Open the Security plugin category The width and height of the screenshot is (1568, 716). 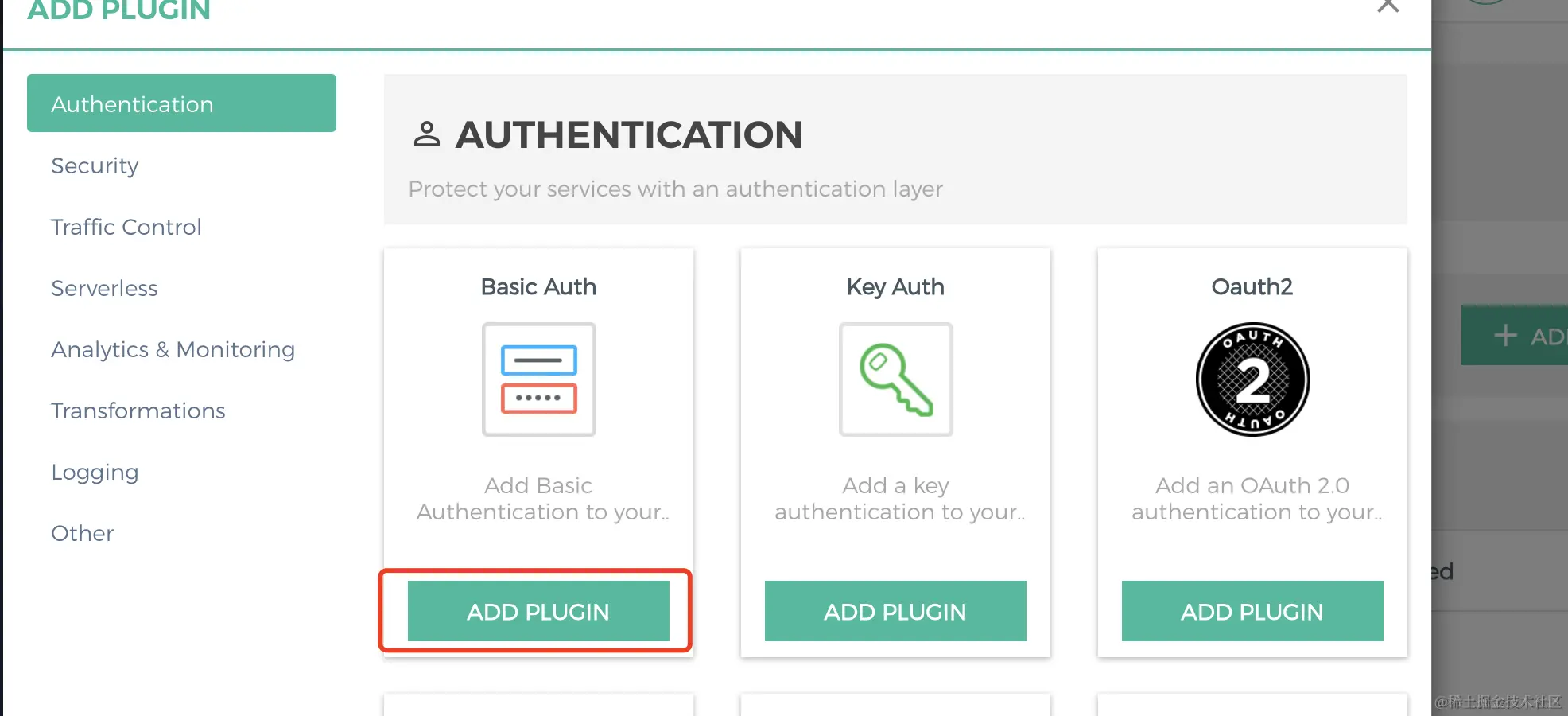95,165
